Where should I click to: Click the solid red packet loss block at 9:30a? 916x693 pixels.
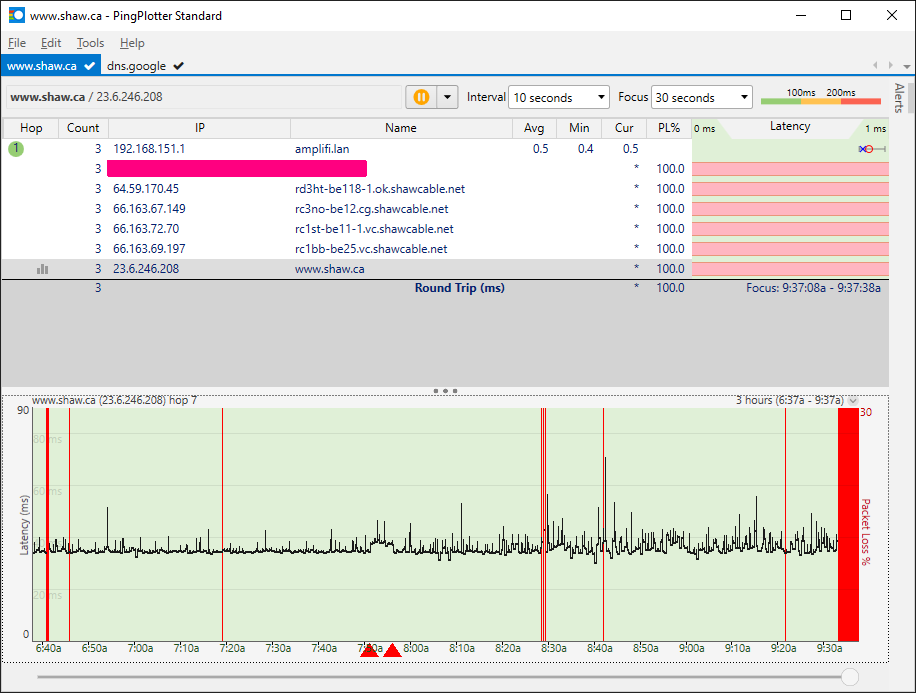point(848,524)
